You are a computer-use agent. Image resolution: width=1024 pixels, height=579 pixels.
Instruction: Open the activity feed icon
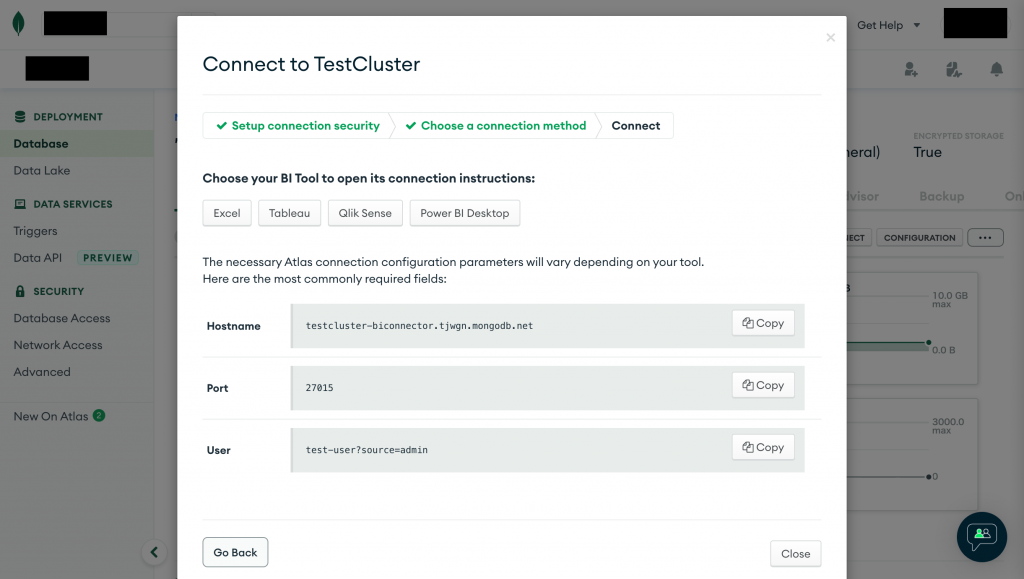click(x=953, y=69)
